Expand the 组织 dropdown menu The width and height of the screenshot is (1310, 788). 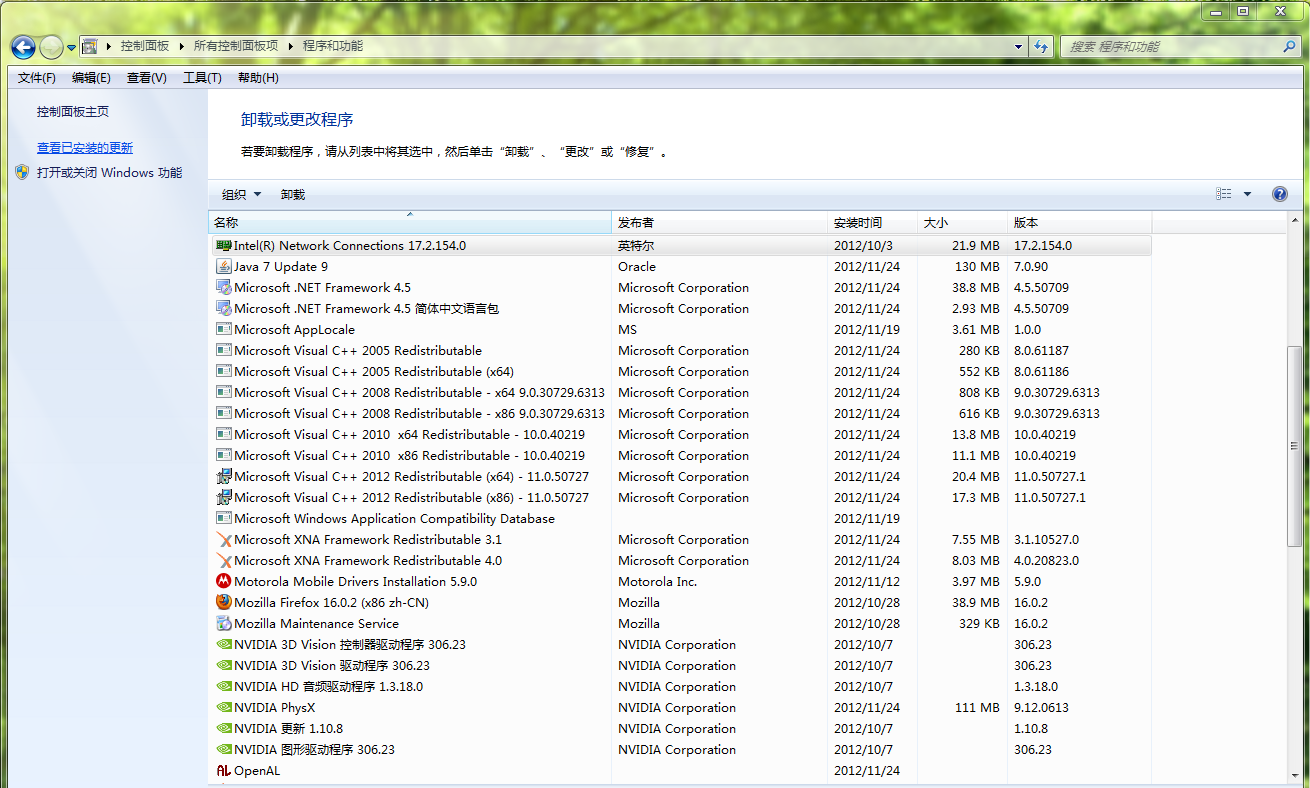tap(241, 195)
